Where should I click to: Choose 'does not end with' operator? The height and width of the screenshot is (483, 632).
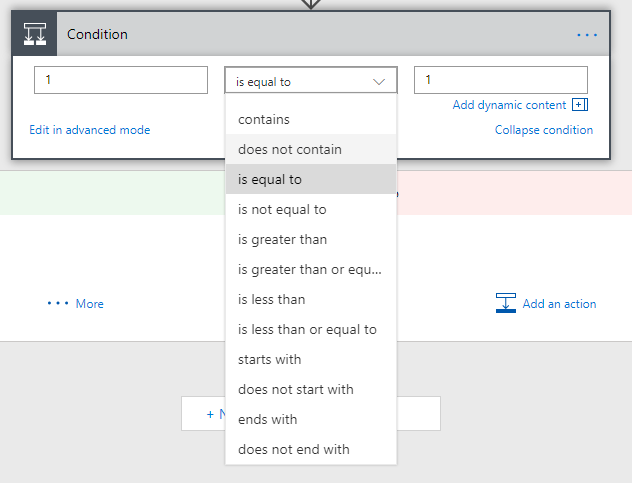311,449
